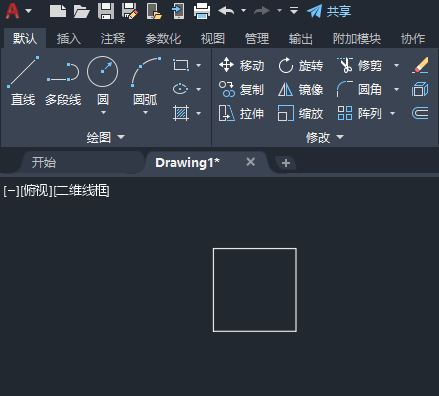Click the Save As icon
Viewport: 439px width, 396px height.
tap(130, 11)
